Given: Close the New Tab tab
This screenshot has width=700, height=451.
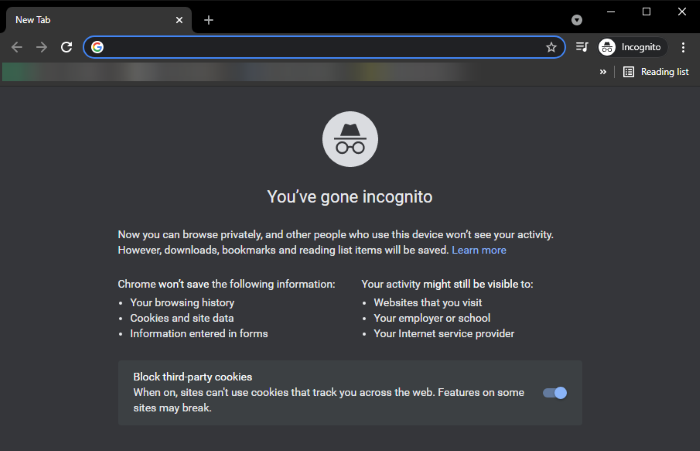Looking at the screenshot, I should click(x=180, y=20).
